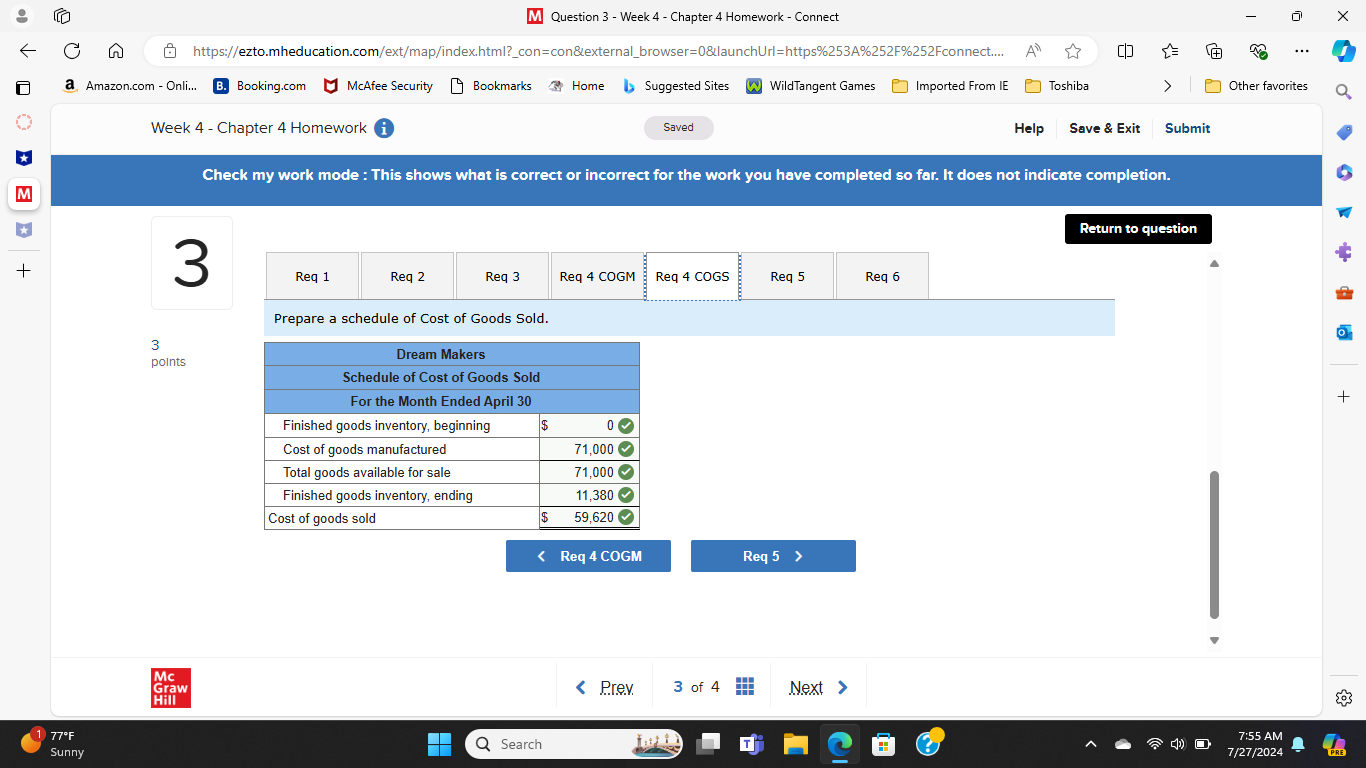
Task: Click the Finished goods inventory, ending value 11,380
Action: 594,495
